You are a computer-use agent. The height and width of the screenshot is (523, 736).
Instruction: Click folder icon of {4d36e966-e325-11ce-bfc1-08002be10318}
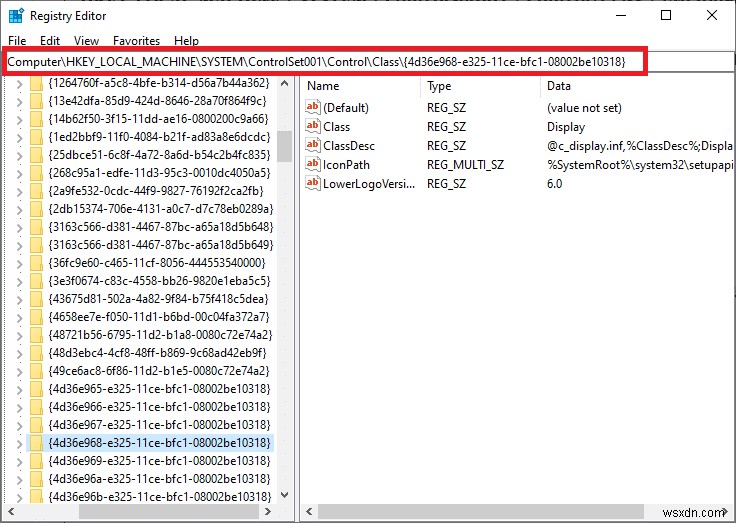tap(36, 407)
